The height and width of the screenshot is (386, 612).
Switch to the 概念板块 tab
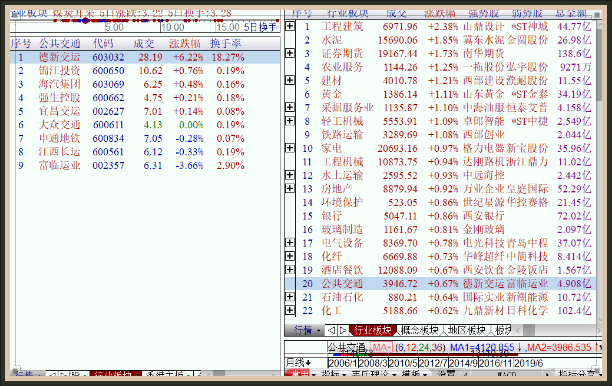pyautogui.click(x=420, y=330)
